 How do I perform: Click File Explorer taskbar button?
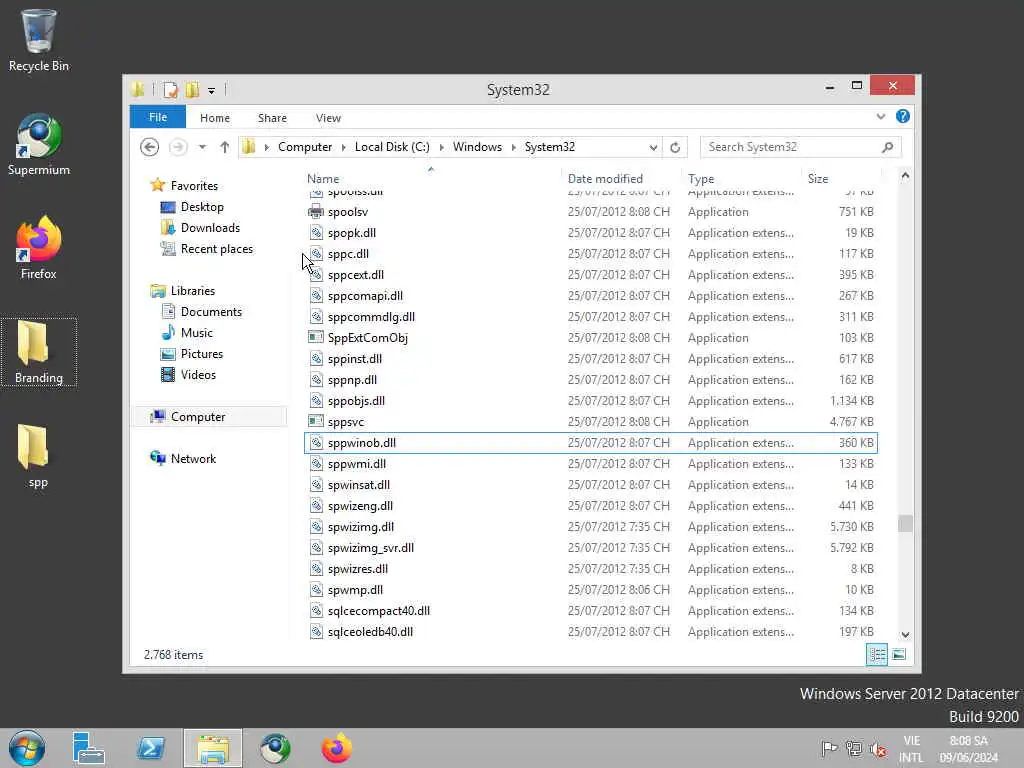point(213,748)
